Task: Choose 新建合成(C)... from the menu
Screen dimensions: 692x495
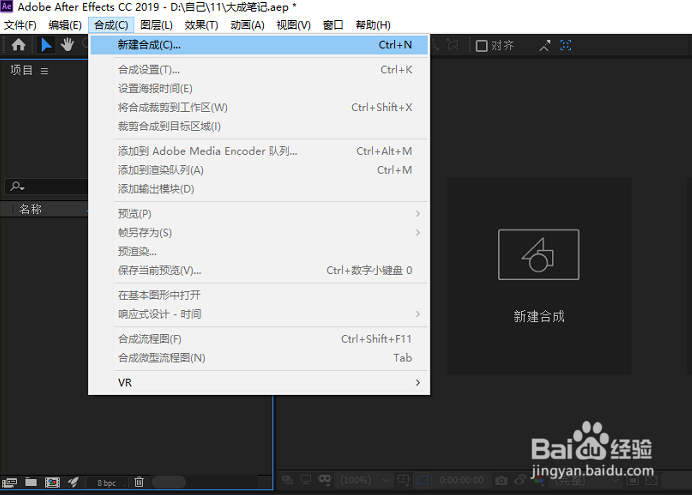Action: pos(259,45)
